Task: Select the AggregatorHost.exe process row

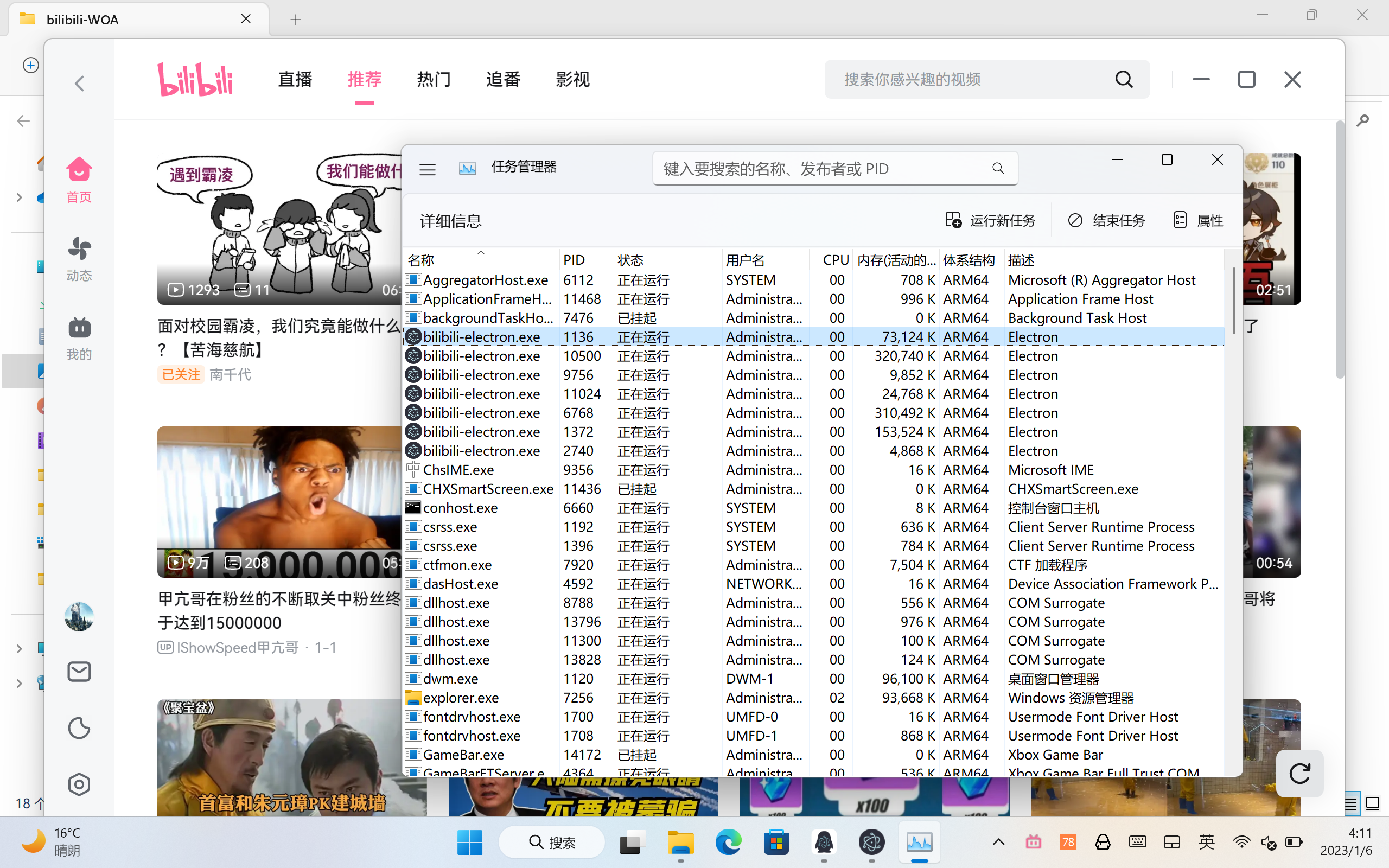Action: pos(814,279)
